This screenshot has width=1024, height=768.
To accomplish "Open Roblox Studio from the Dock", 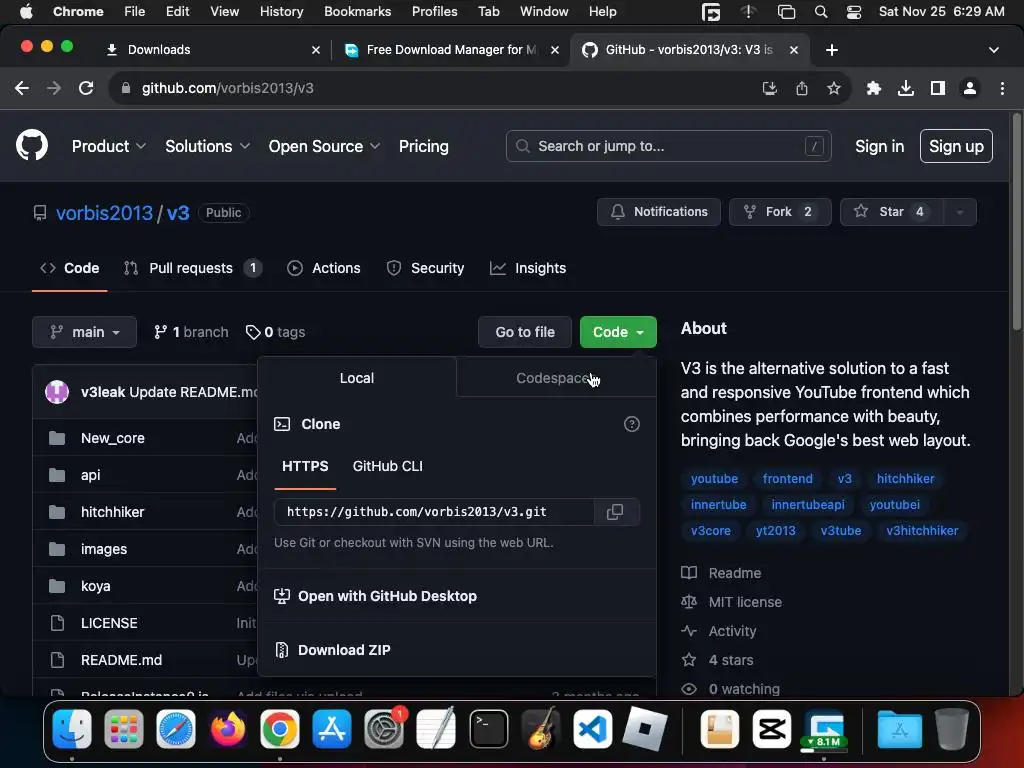I will 645,729.
